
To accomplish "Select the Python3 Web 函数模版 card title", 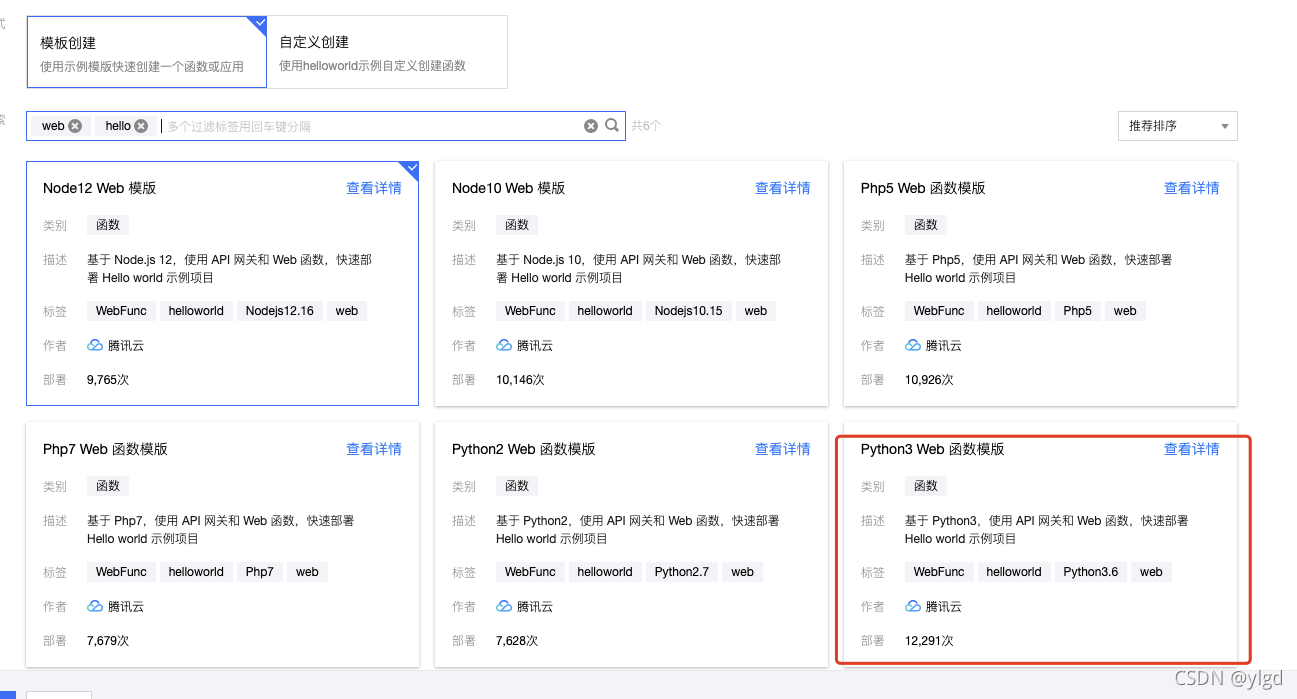I will click(x=933, y=449).
